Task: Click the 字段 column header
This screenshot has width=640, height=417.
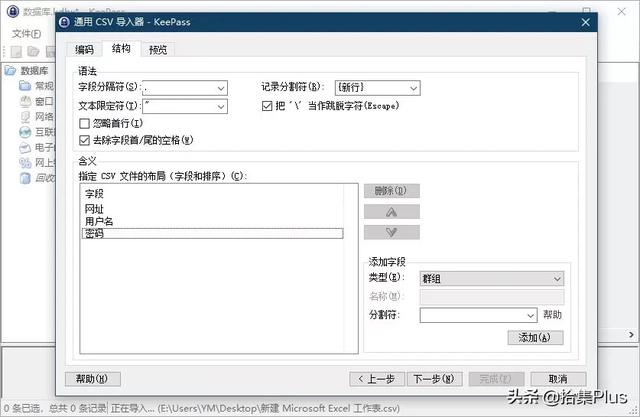Action: [212, 193]
